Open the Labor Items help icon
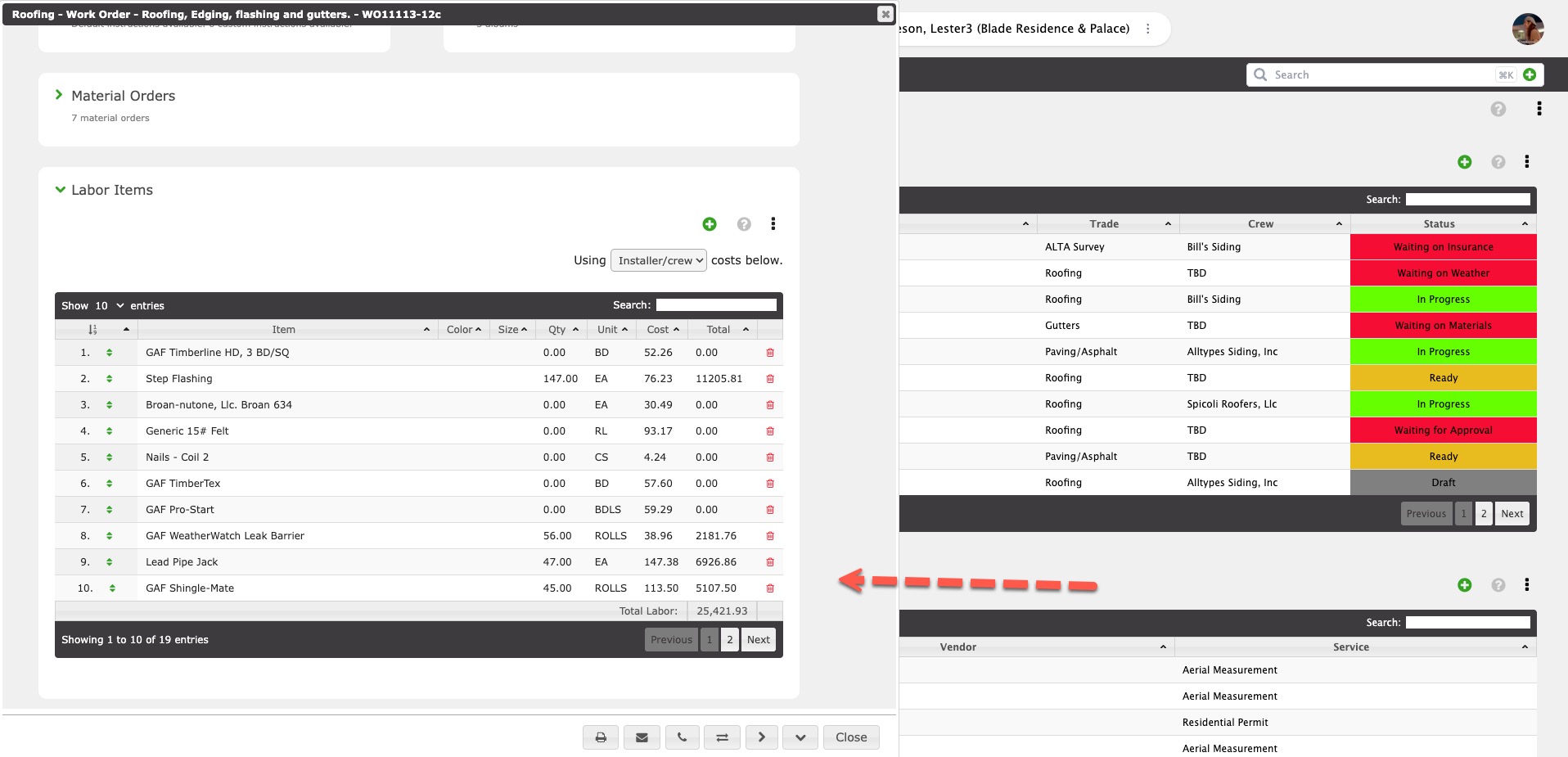 pyautogui.click(x=744, y=224)
